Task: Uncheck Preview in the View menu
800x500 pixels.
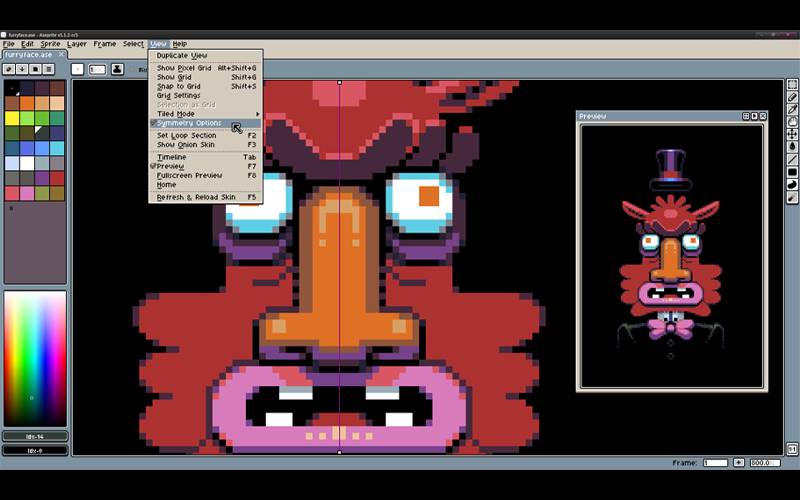Action: pos(170,166)
